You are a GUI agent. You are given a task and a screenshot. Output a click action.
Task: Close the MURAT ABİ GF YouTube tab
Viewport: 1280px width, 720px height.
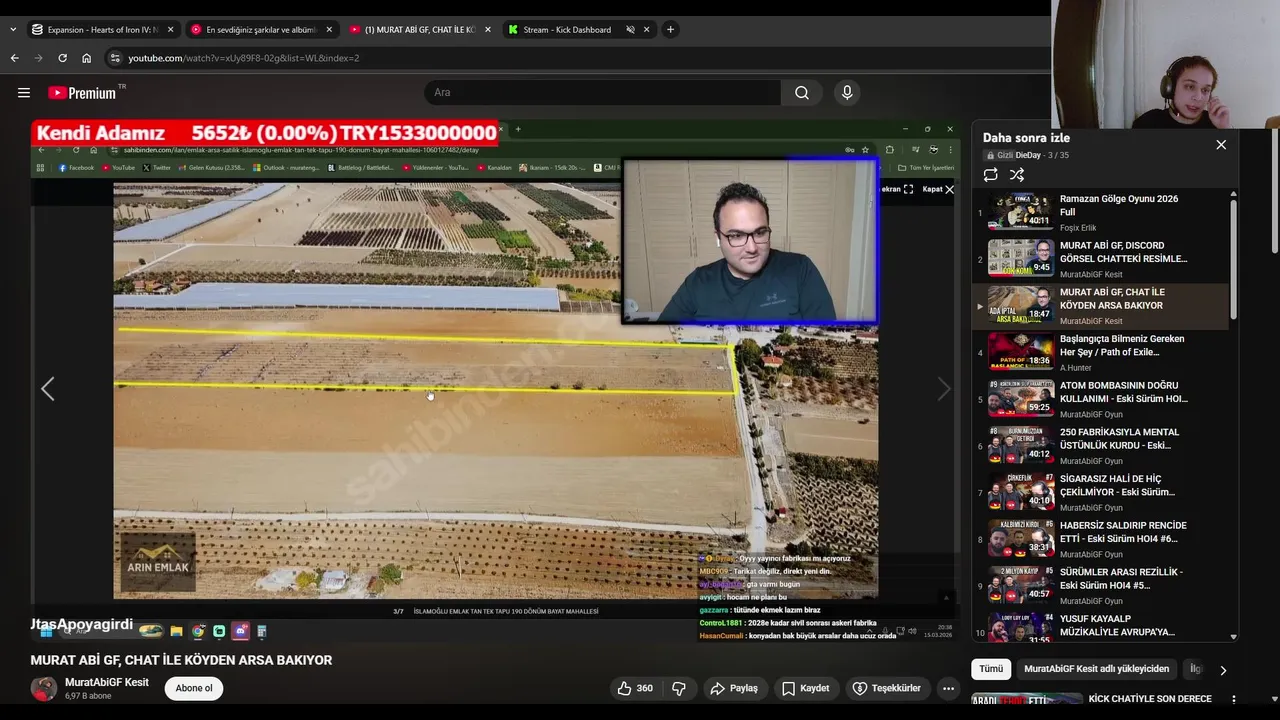point(488,30)
